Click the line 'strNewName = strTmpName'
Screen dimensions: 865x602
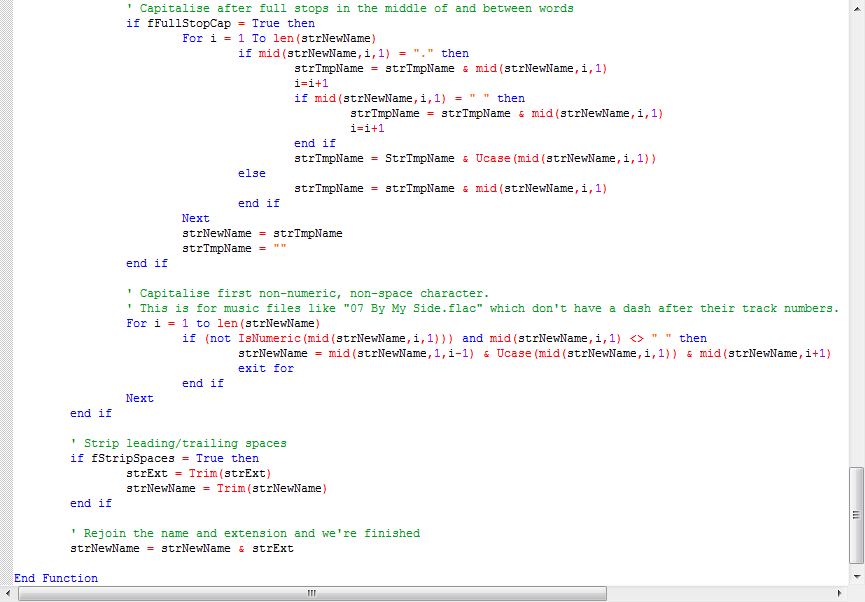(262, 233)
